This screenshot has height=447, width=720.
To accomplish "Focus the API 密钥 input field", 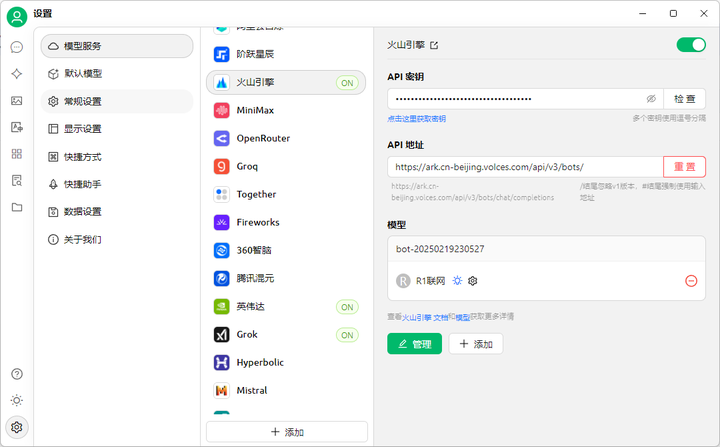I will tap(525, 99).
